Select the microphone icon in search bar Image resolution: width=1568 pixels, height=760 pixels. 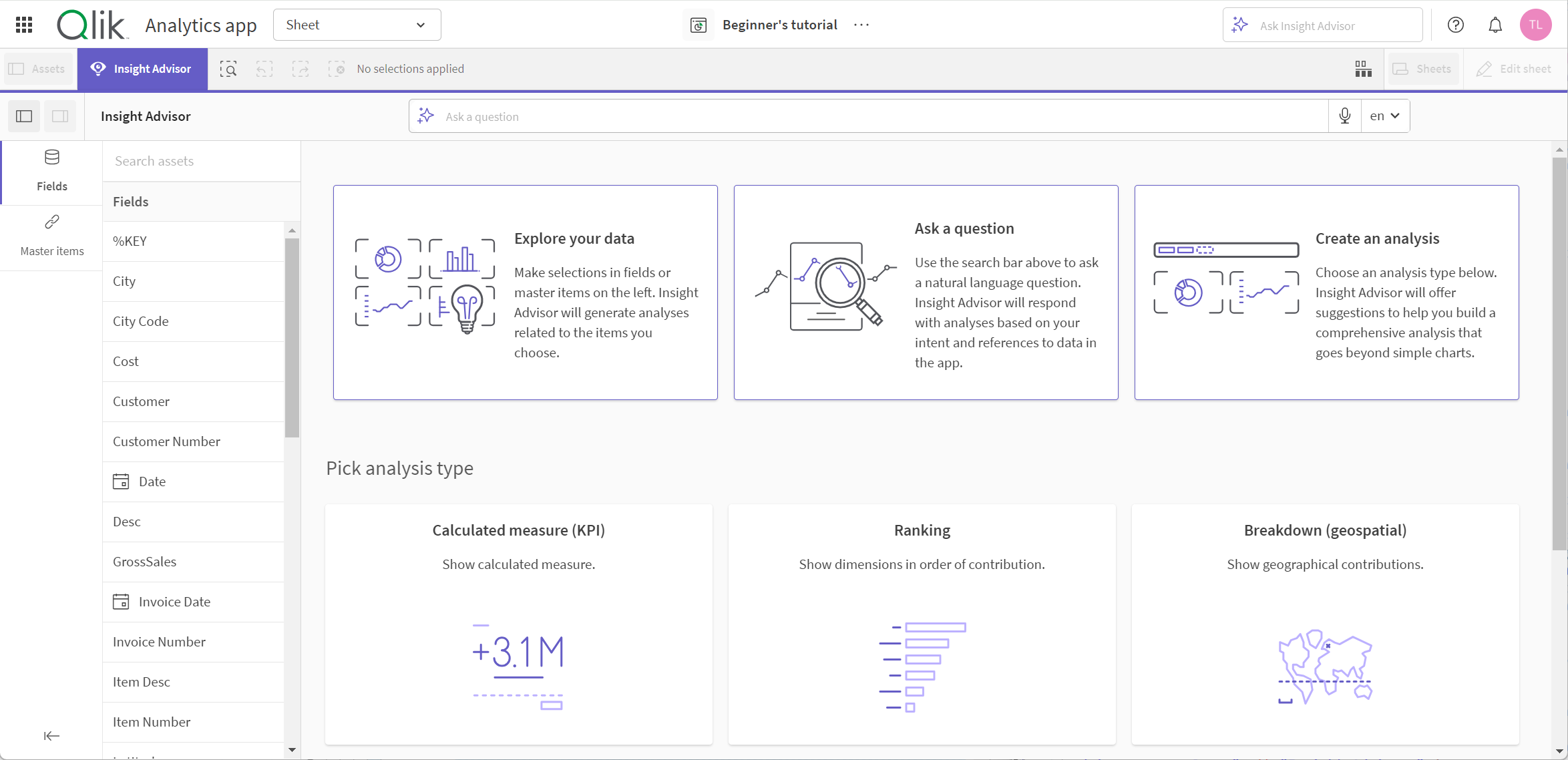tap(1344, 116)
